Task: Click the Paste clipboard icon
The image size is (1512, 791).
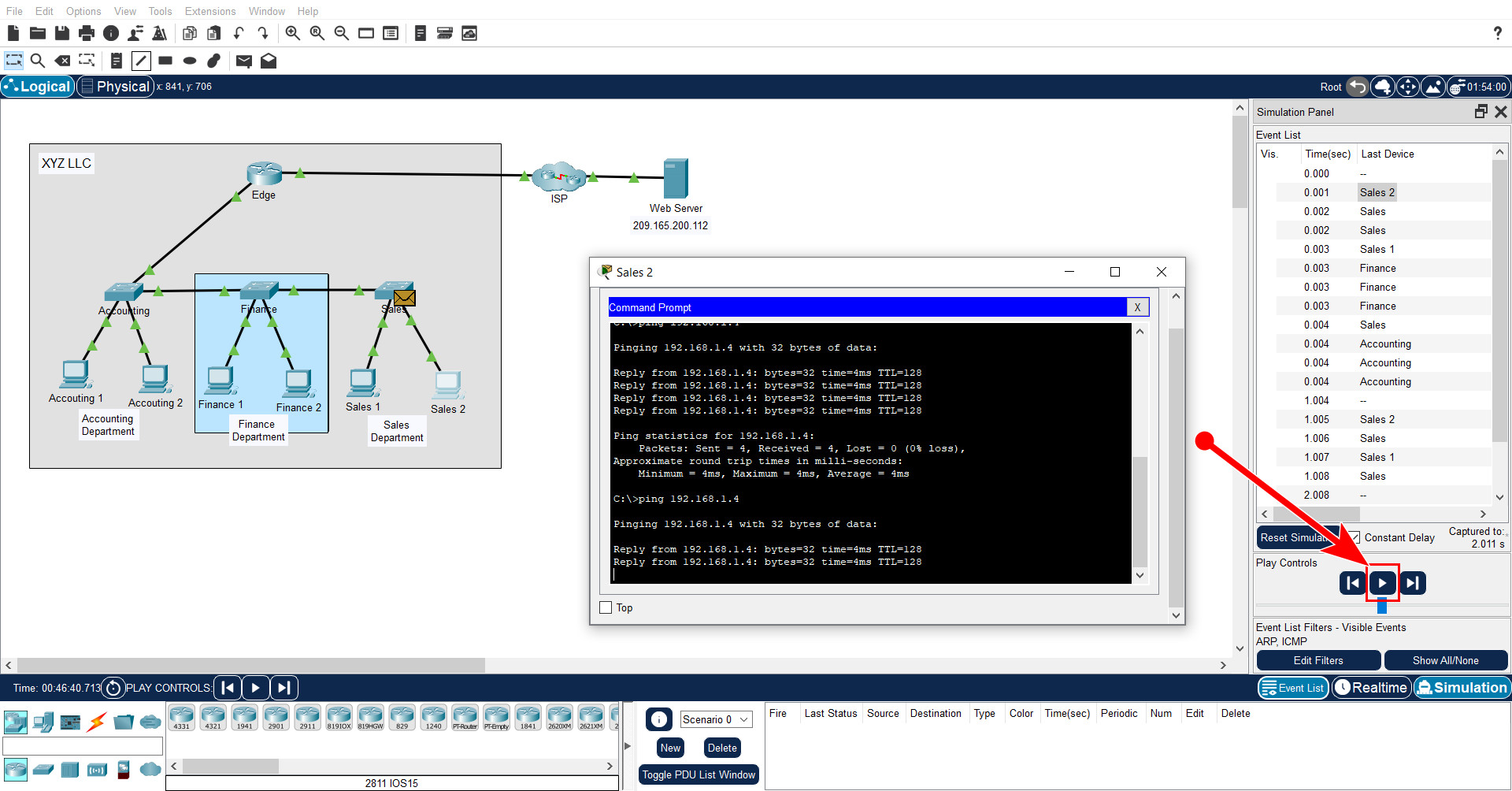Action: point(213,33)
